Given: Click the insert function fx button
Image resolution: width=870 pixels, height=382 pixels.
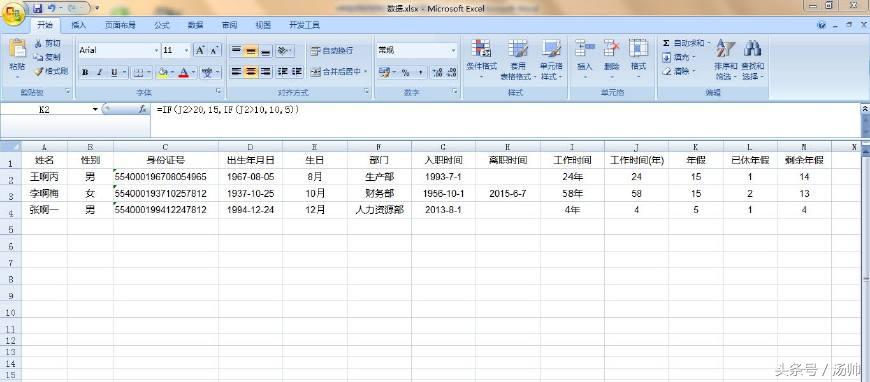Looking at the screenshot, I should coord(143,110).
